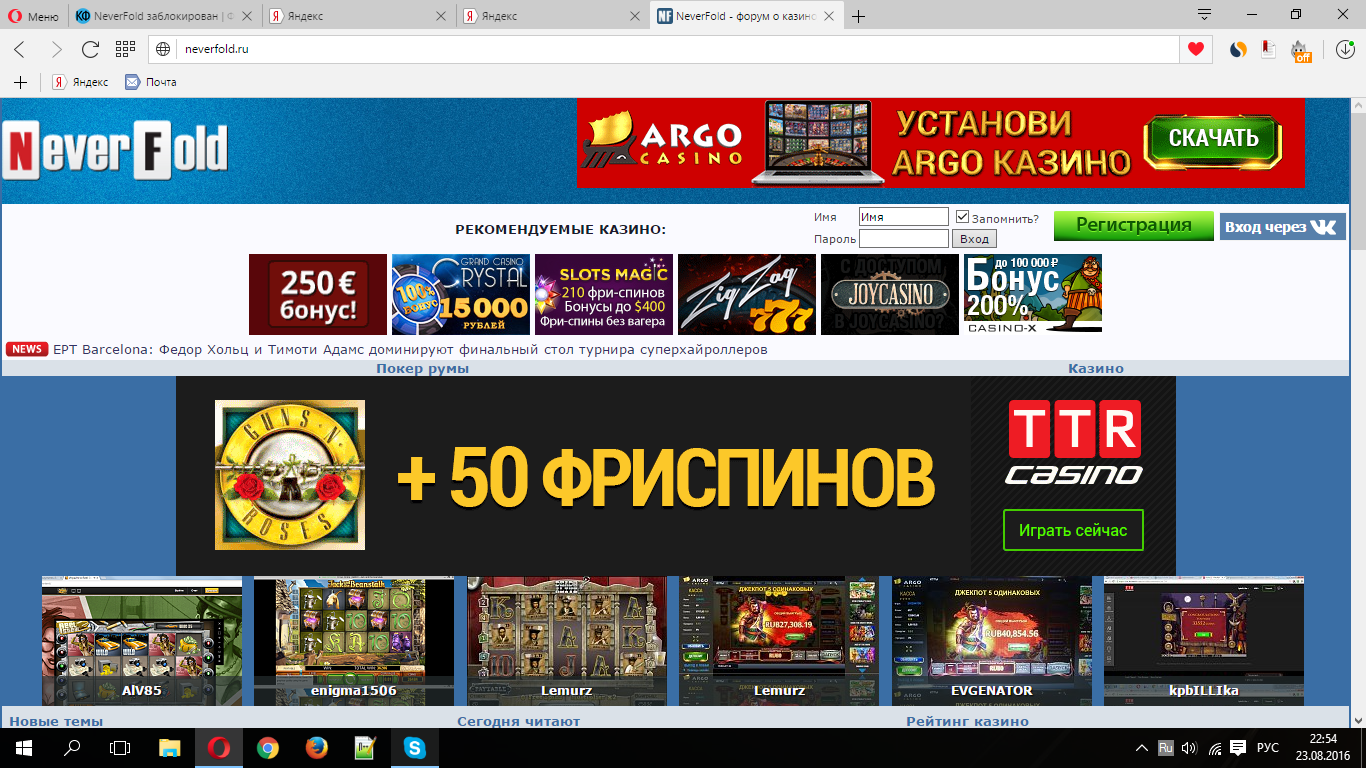Click the Имя username field
Viewport: 1366px width, 768px height.
903,217
